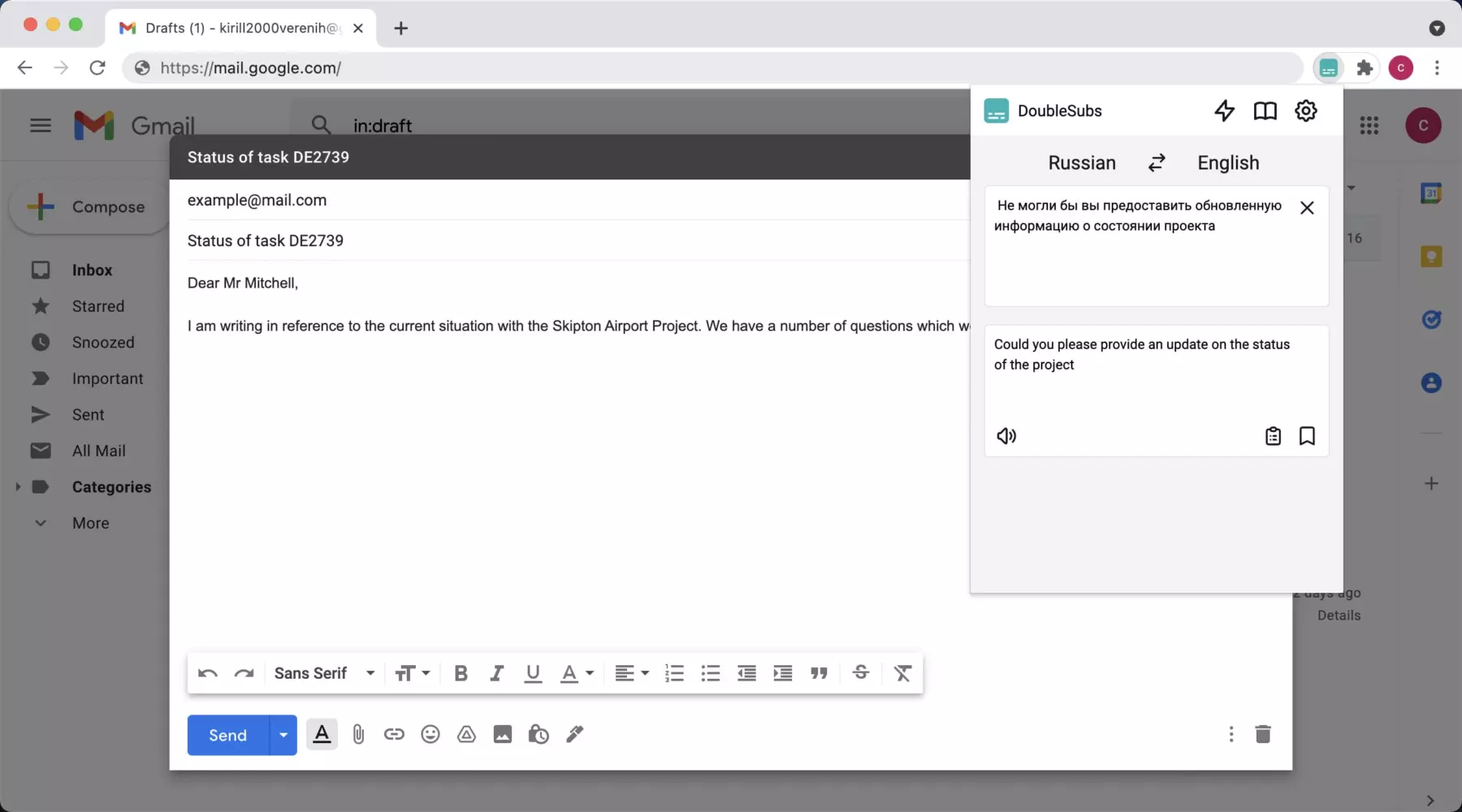This screenshot has height=812, width=1462.
Task: Open the text color picker
Action: coord(577,673)
